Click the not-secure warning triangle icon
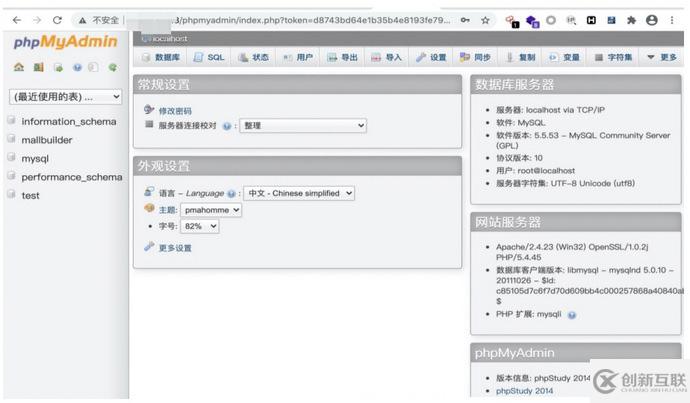This screenshot has width=690, height=403. (x=82, y=20)
